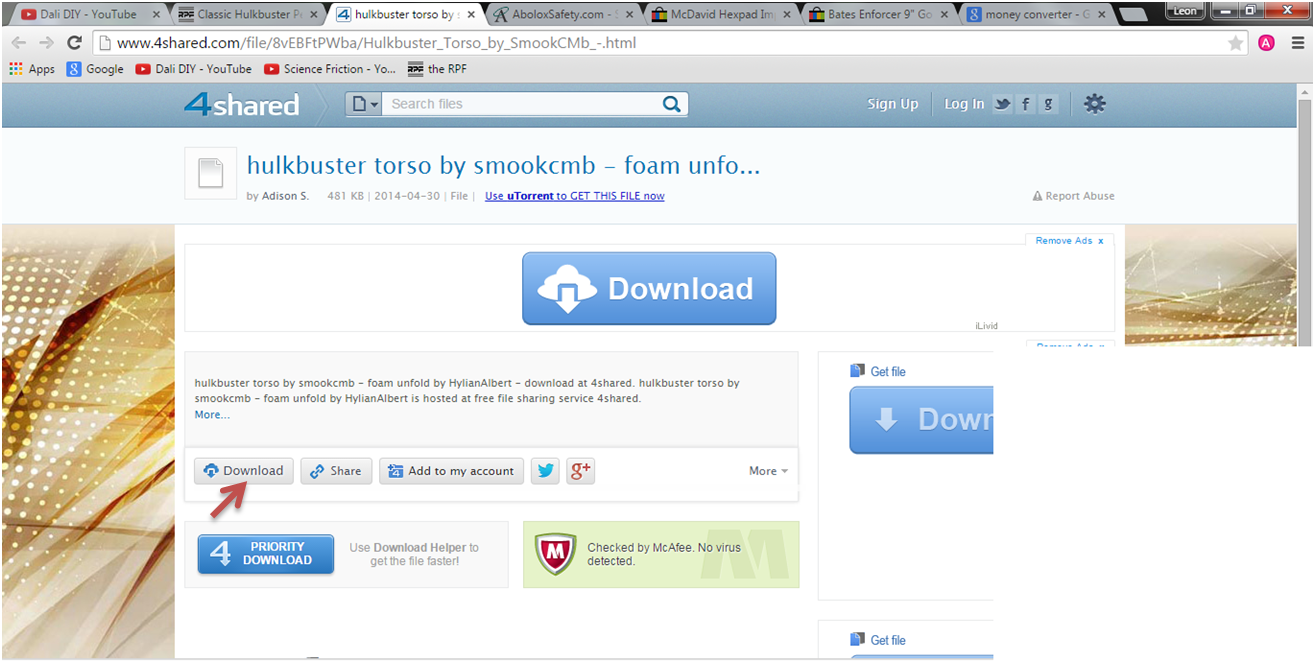The image size is (1315, 664).
Task: Click the author name Adison S.
Action: [x=286, y=196]
